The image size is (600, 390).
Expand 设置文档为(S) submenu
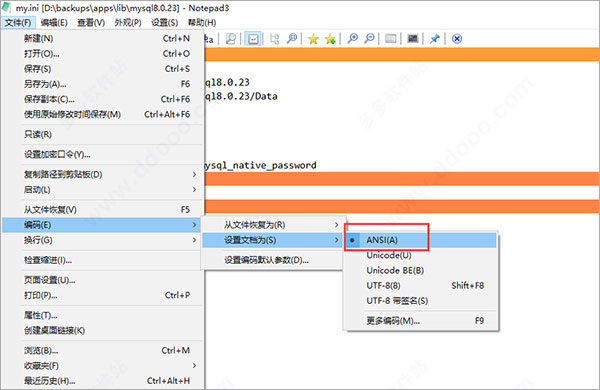[272, 240]
